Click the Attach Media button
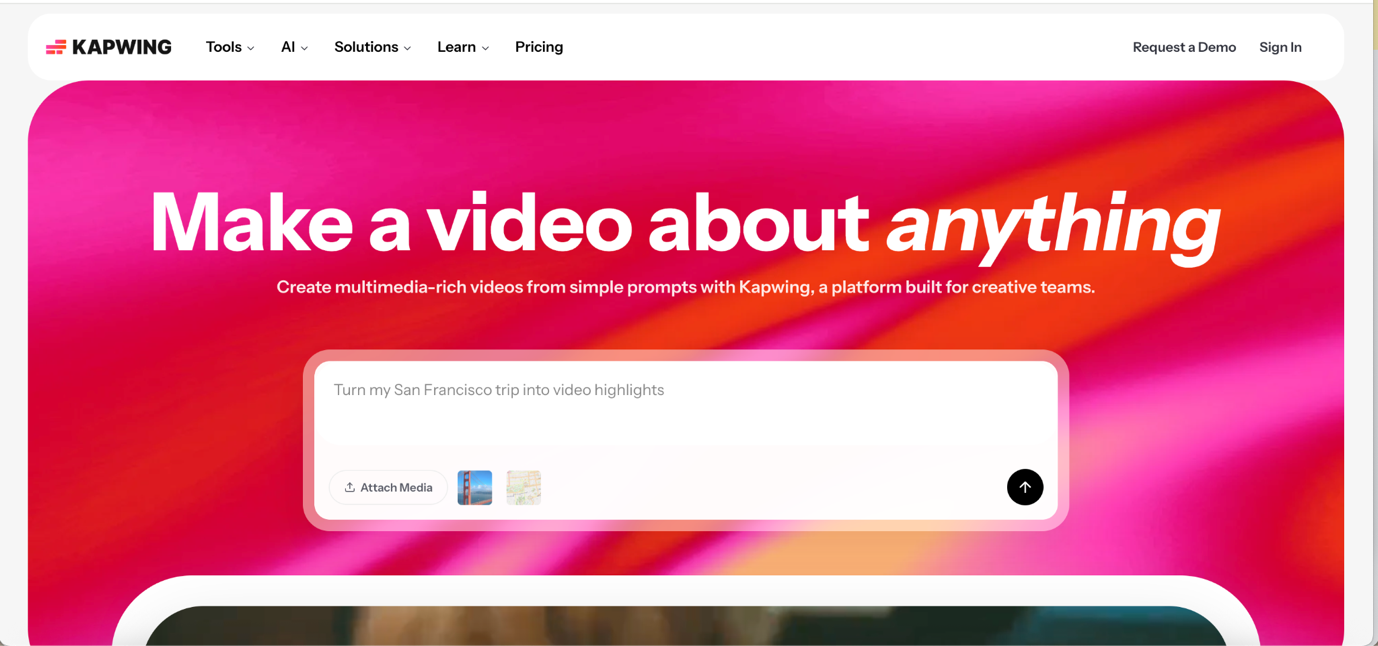1378x646 pixels. click(388, 487)
